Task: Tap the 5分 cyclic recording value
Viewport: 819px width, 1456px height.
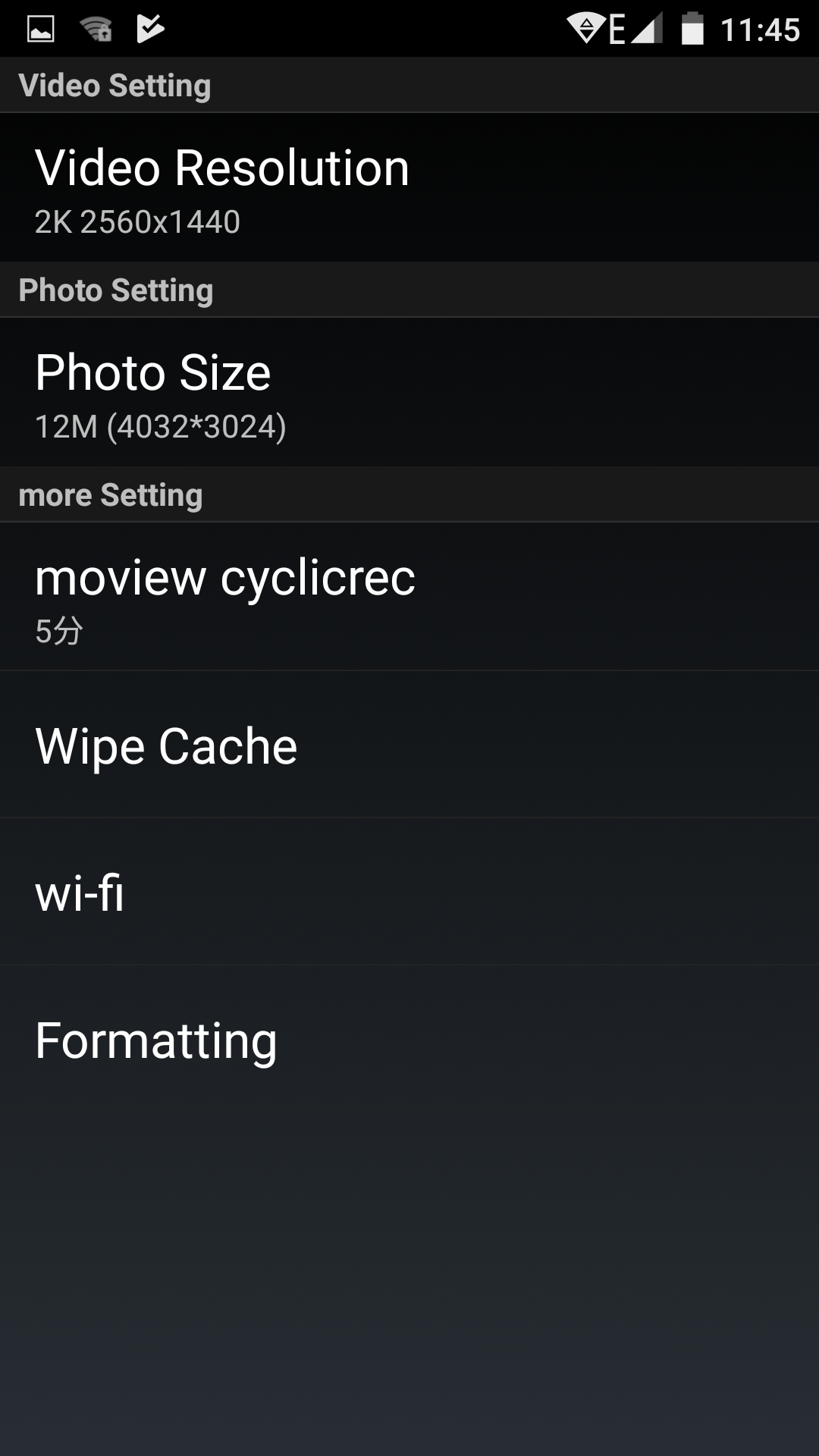Action: pyautogui.click(x=59, y=631)
